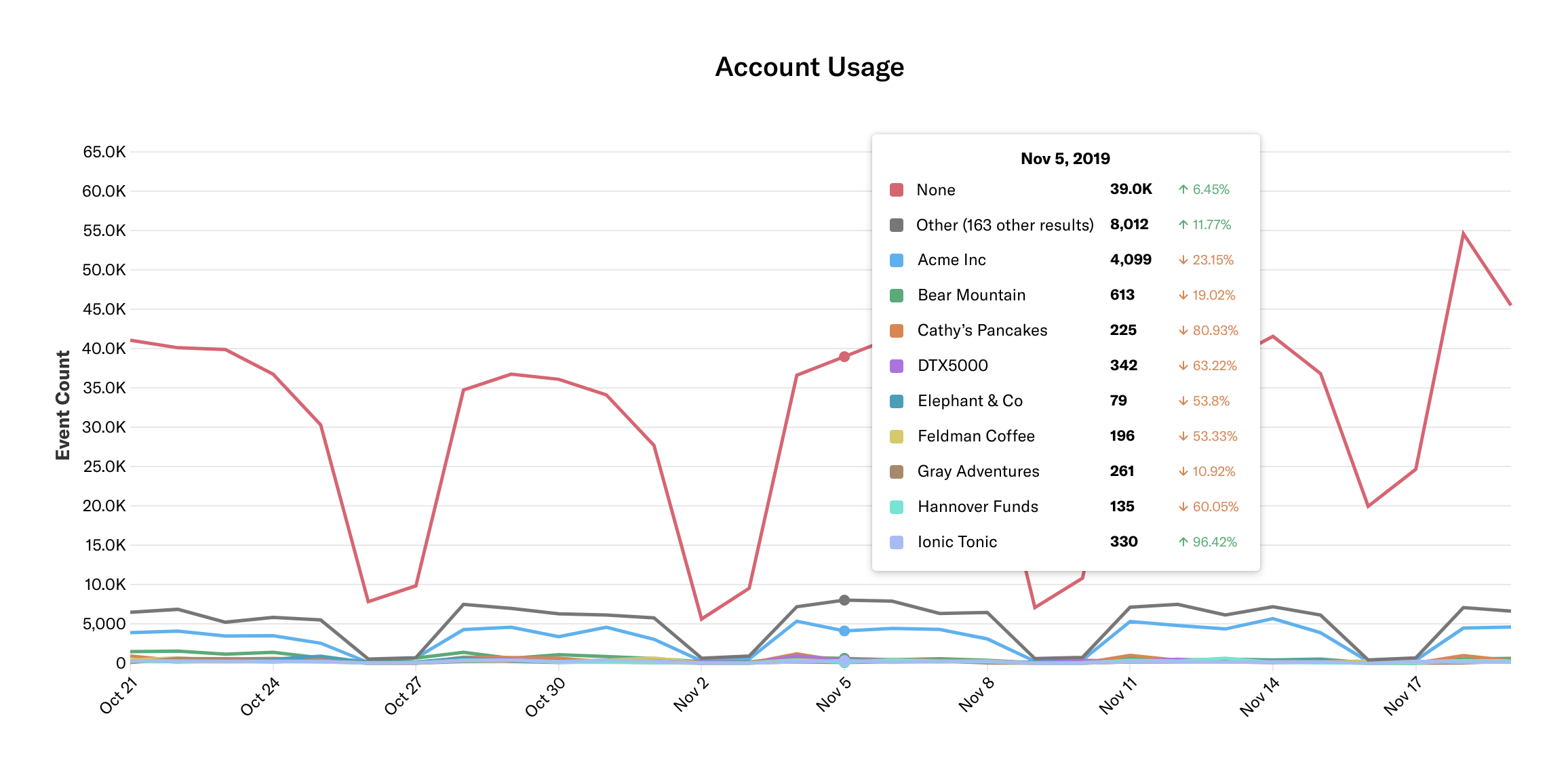Image resolution: width=1568 pixels, height=773 pixels.
Task: Click the orange Cathy's Pancakes swatch
Action: click(896, 331)
